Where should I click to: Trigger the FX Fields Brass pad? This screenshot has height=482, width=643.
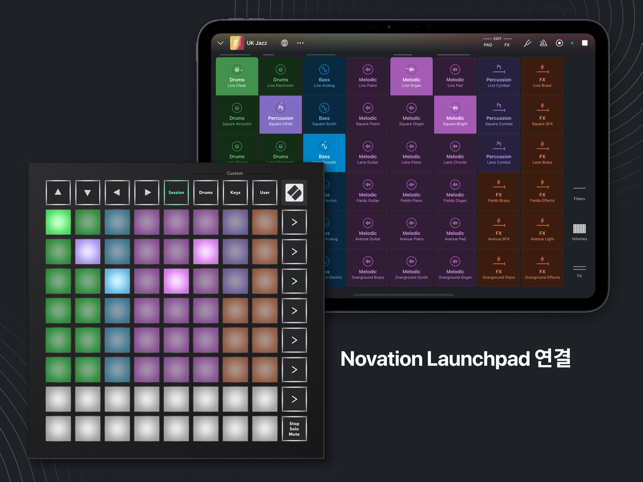pyautogui.click(x=499, y=191)
